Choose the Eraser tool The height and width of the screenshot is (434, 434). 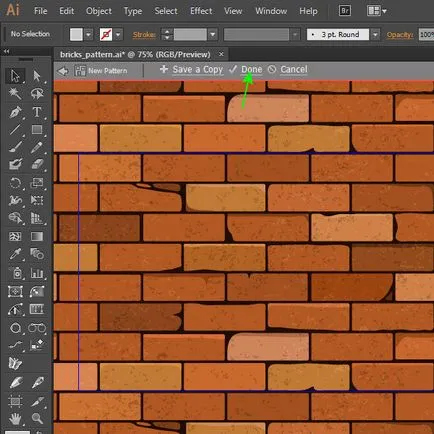(37, 164)
